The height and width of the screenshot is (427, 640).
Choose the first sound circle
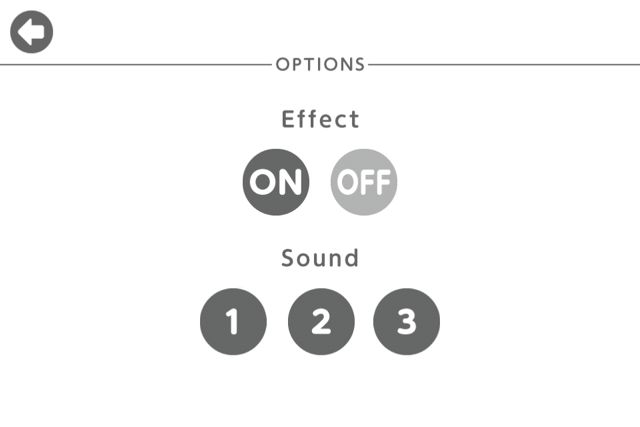(233, 322)
